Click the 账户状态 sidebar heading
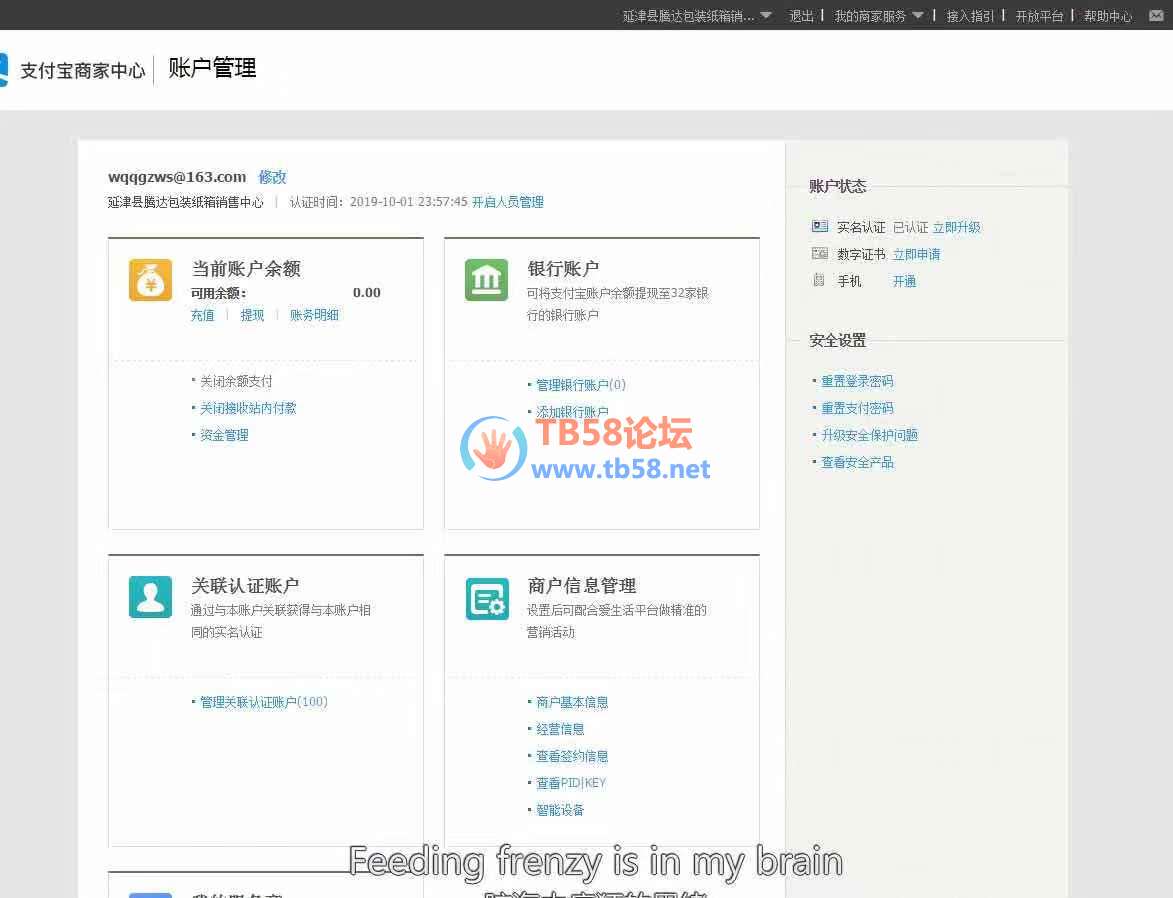1173x898 pixels. coord(838,186)
